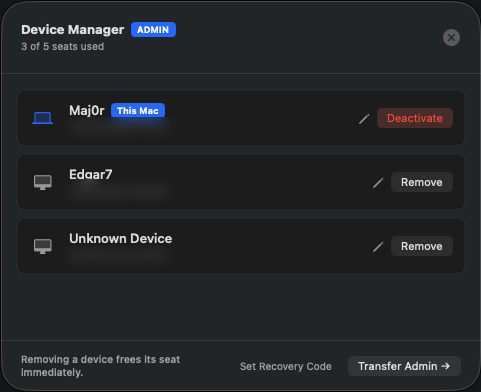Click the '3 of 5 seats used' text
The width and height of the screenshot is (481, 392).
coord(63,46)
